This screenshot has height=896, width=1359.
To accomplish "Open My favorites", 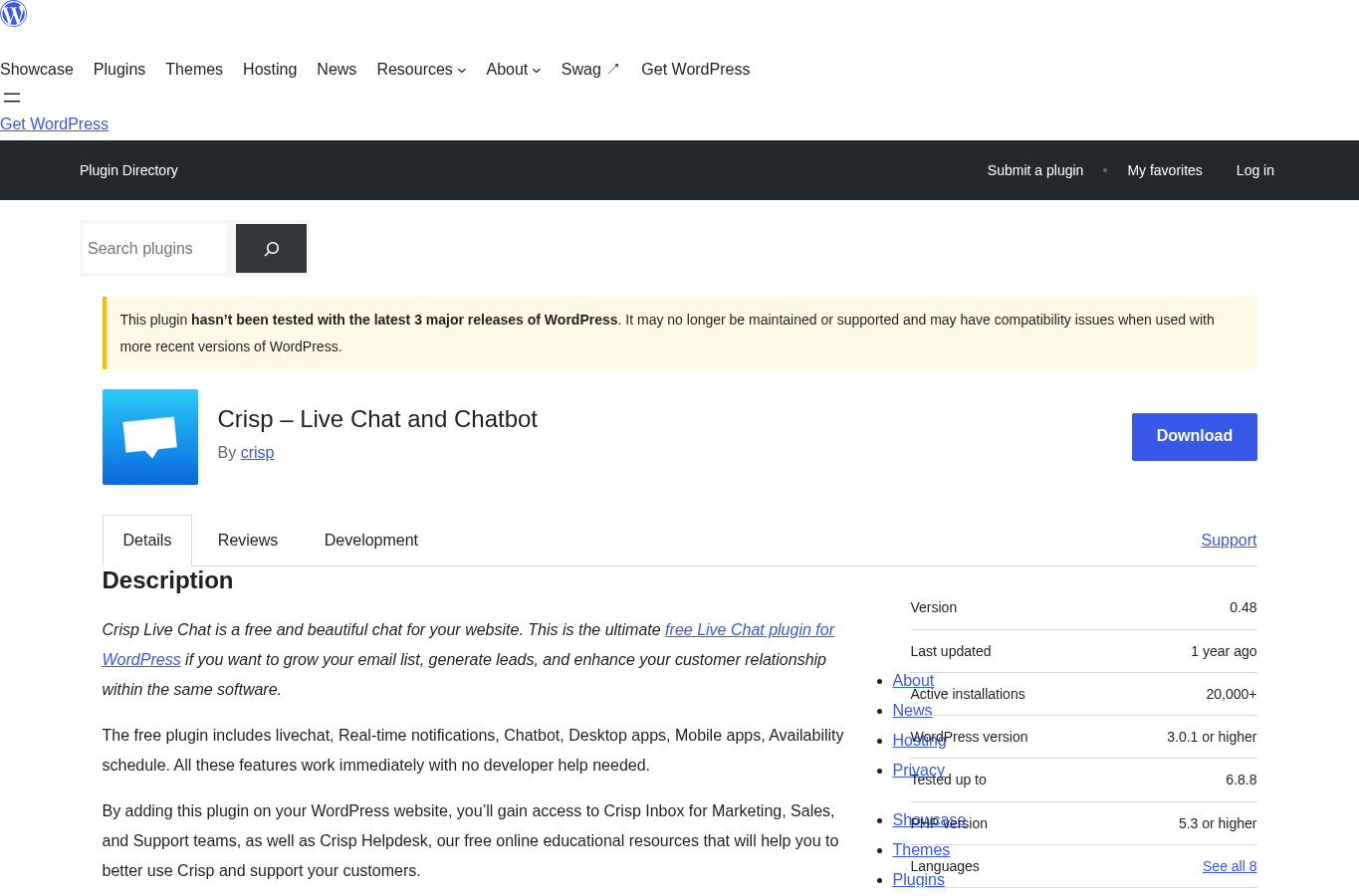I will click(1165, 170).
